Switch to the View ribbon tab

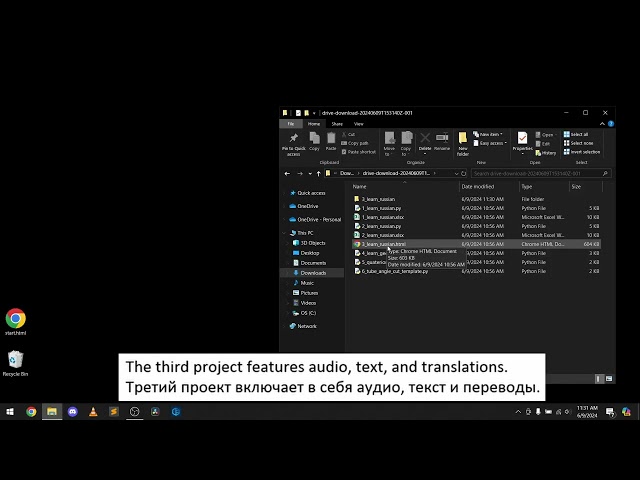pos(358,124)
